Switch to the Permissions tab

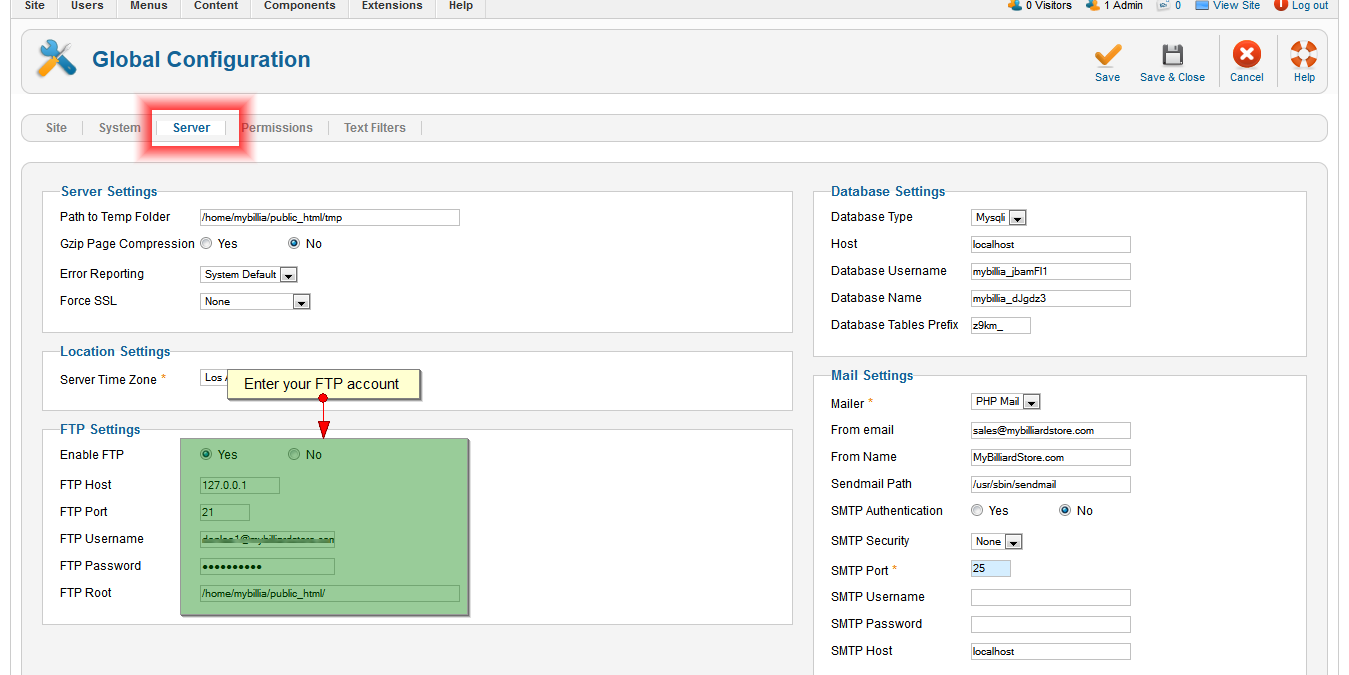pos(277,128)
